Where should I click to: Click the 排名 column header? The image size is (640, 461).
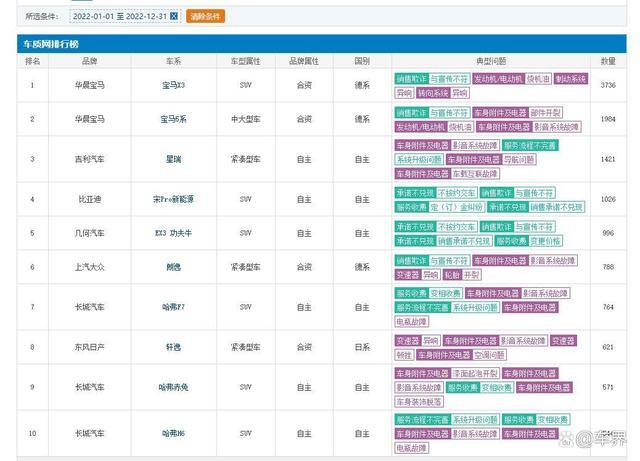point(33,61)
